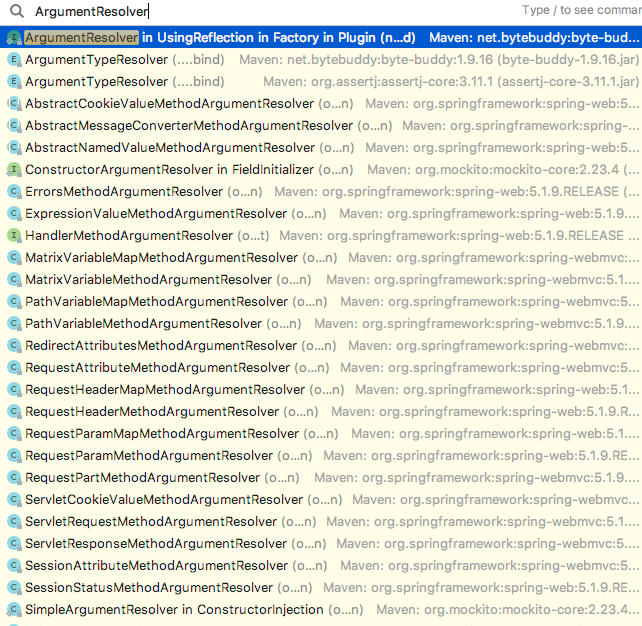
Task: Open SimpleArgumentResolver in ConstructorInjection
Action: pos(321,610)
